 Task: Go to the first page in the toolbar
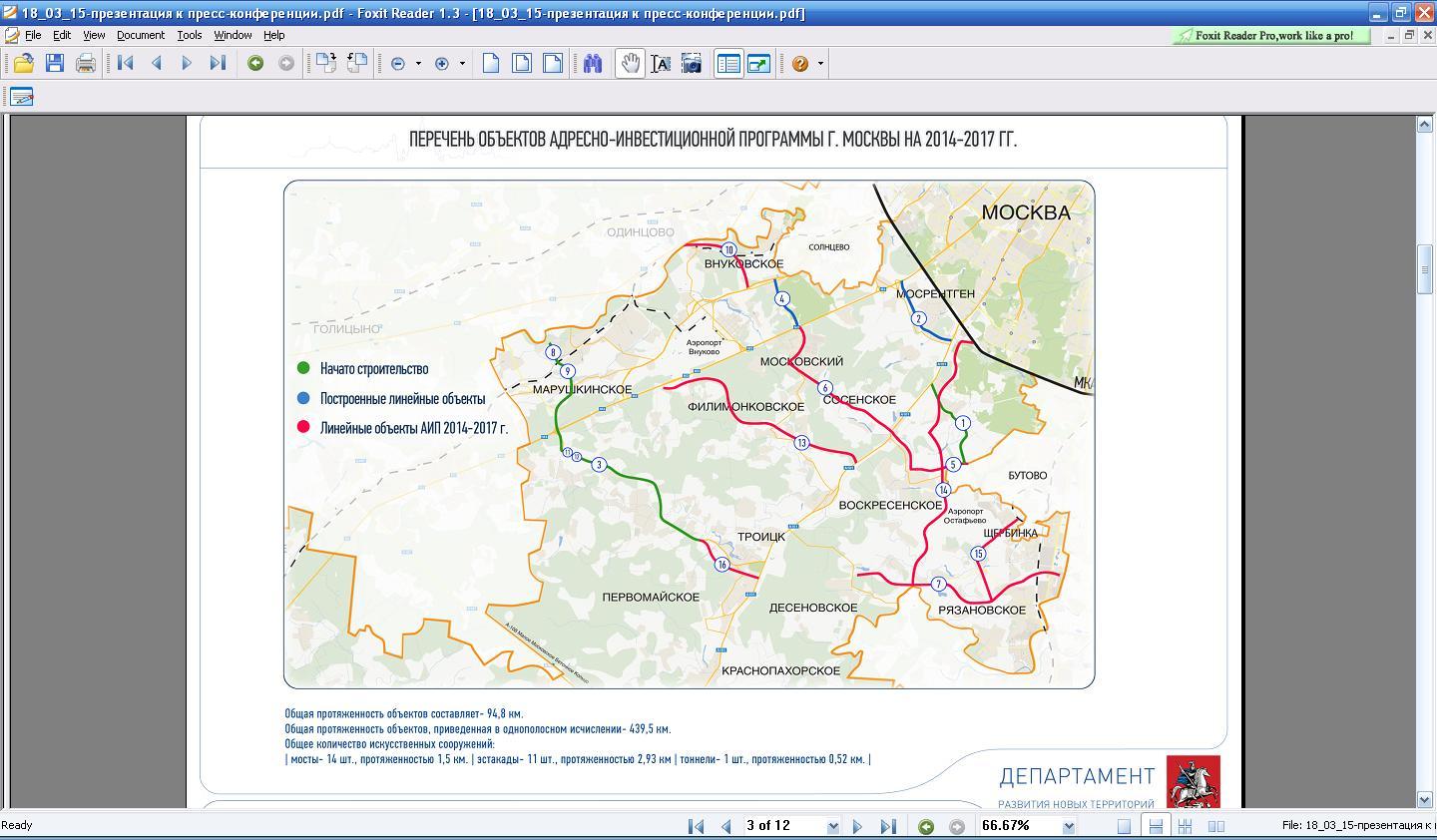[x=126, y=63]
